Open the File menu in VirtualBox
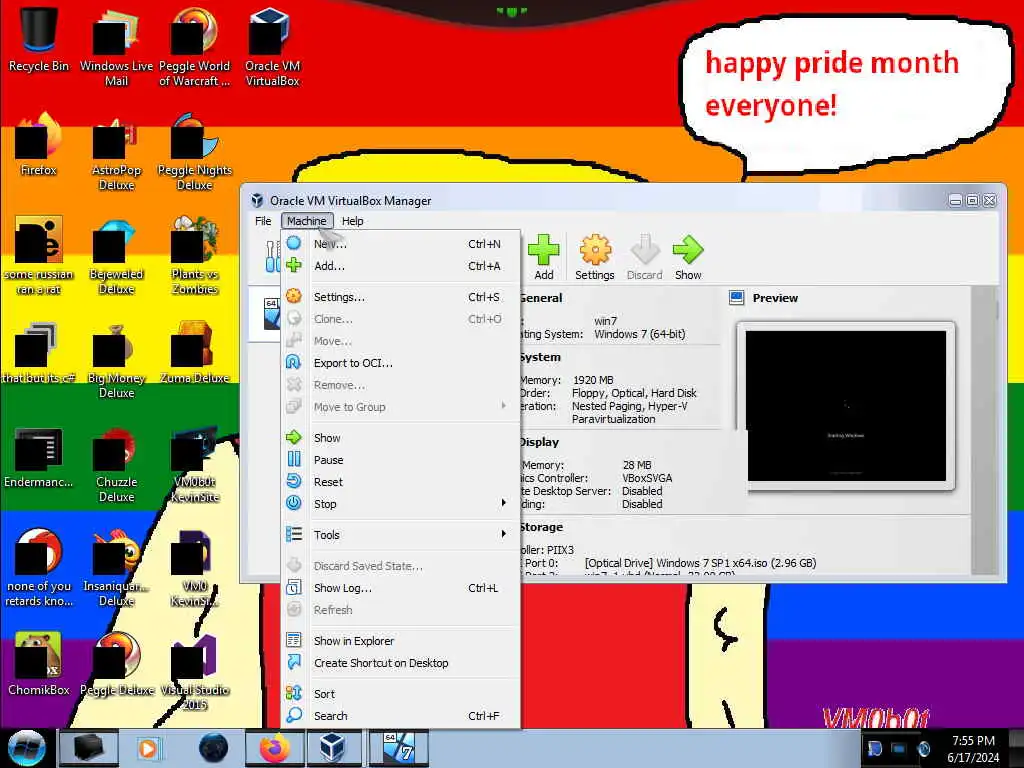The image size is (1024, 768). click(263, 221)
